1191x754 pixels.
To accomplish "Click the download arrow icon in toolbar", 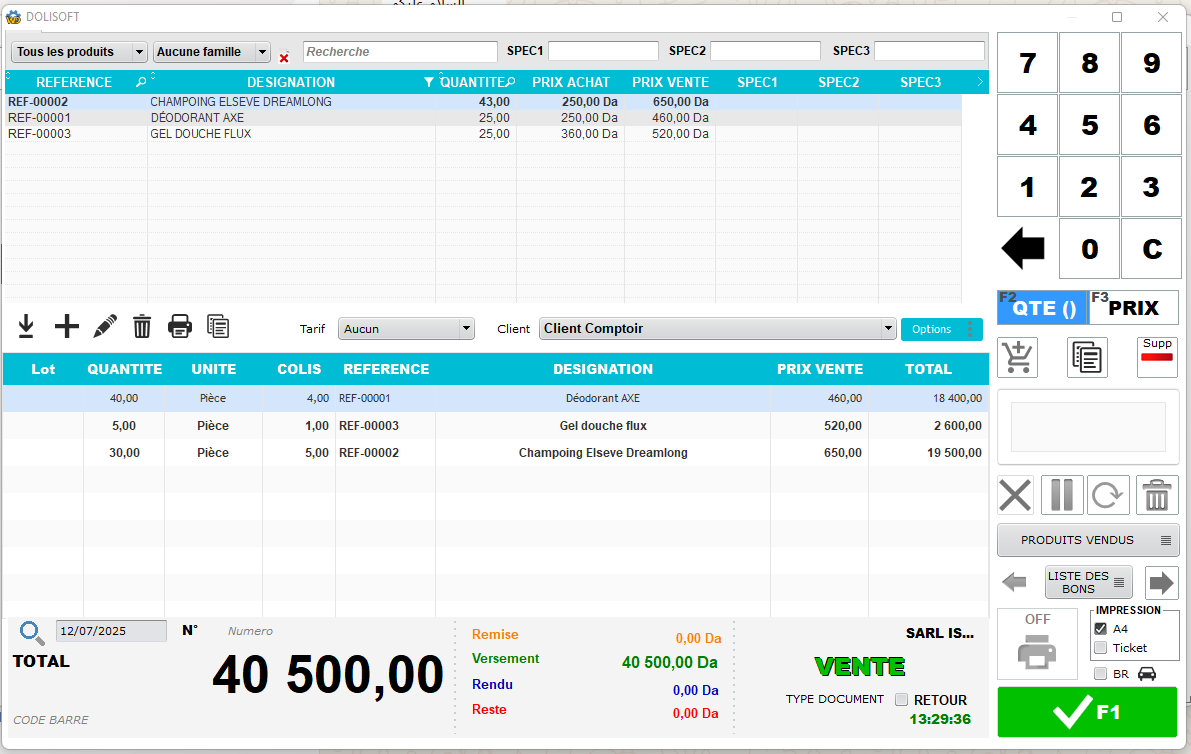I will (26, 326).
